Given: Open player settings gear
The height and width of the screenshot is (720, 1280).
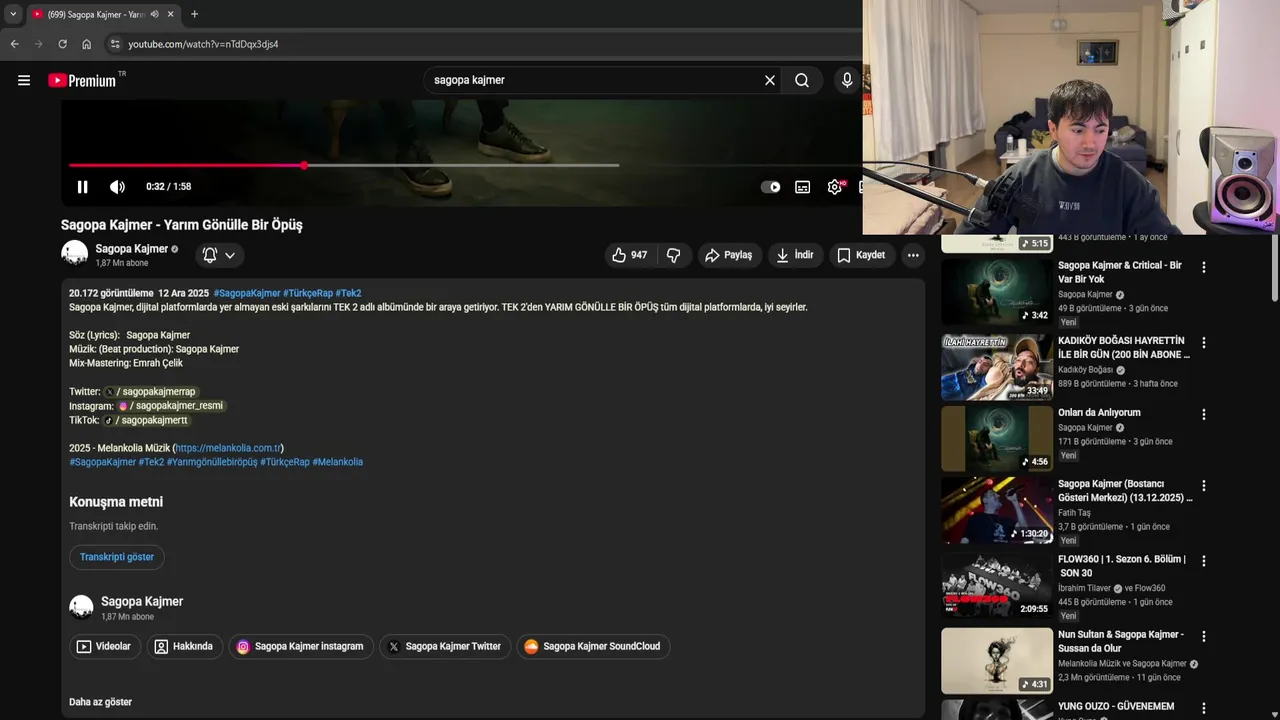Looking at the screenshot, I should (835, 187).
